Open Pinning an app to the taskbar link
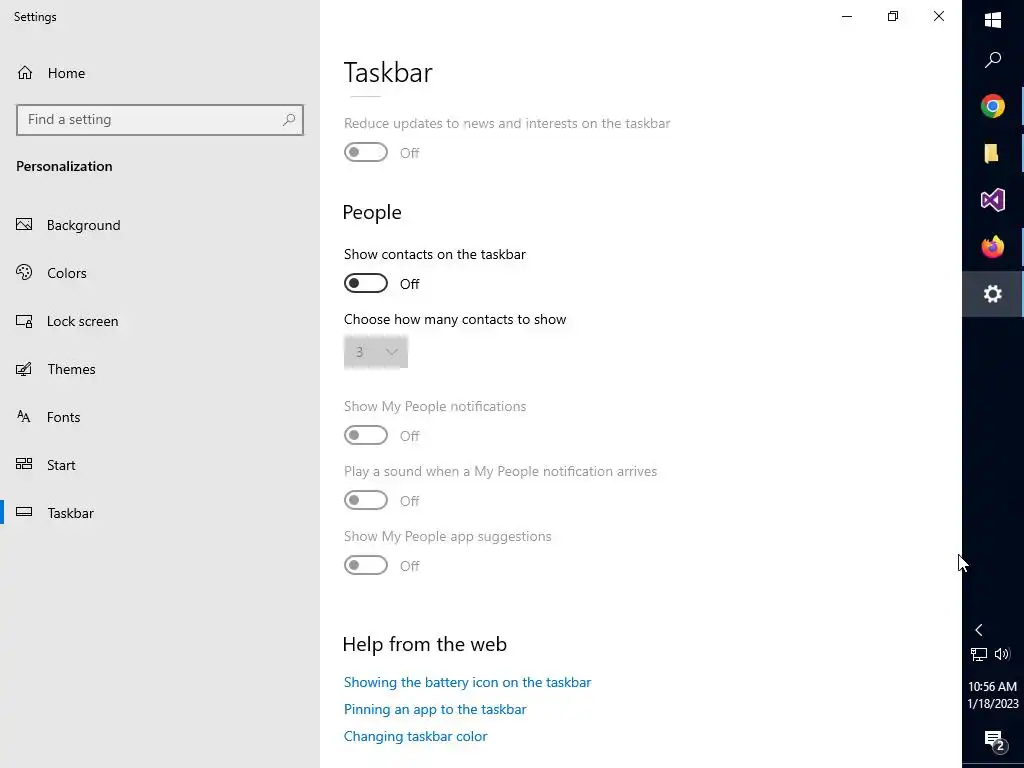The width and height of the screenshot is (1024, 768). 435,709
